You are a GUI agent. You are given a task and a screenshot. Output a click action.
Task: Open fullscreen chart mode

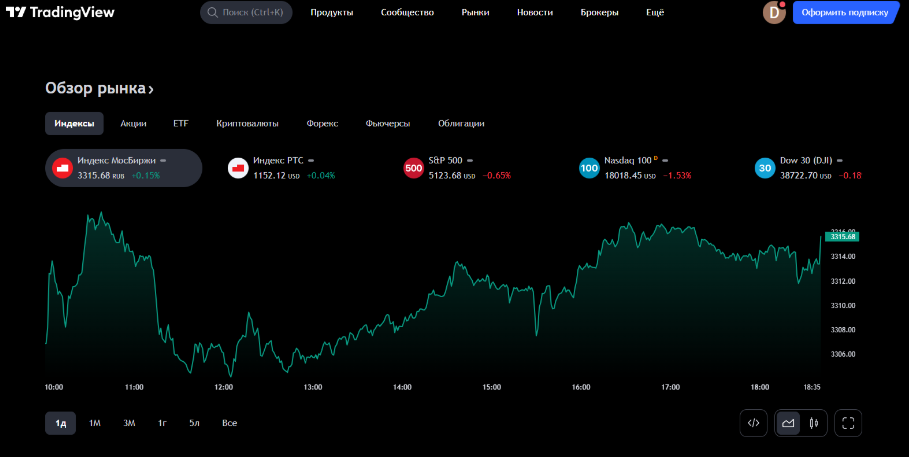[848, 423]
